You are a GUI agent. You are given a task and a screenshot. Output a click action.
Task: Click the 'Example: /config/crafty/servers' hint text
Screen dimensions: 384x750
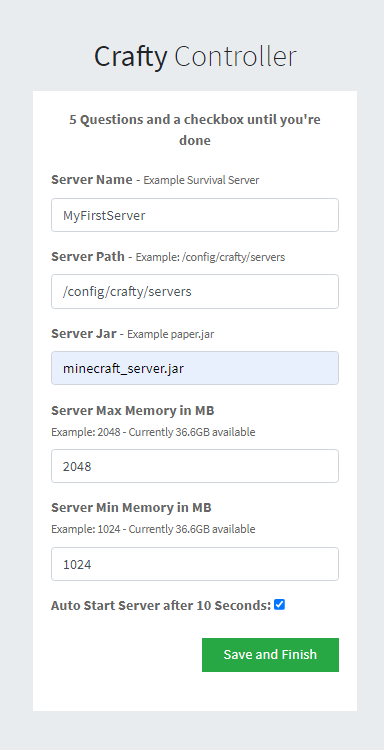(x=210, y=257)
